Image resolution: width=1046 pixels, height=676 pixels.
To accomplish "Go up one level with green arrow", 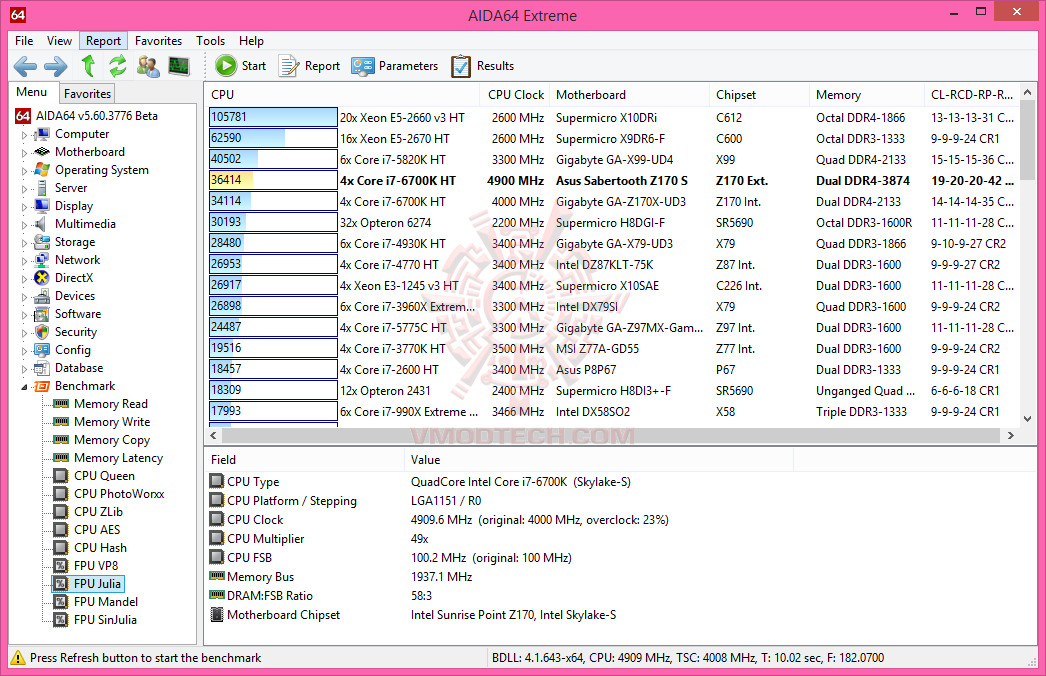I will click(88, 66).
